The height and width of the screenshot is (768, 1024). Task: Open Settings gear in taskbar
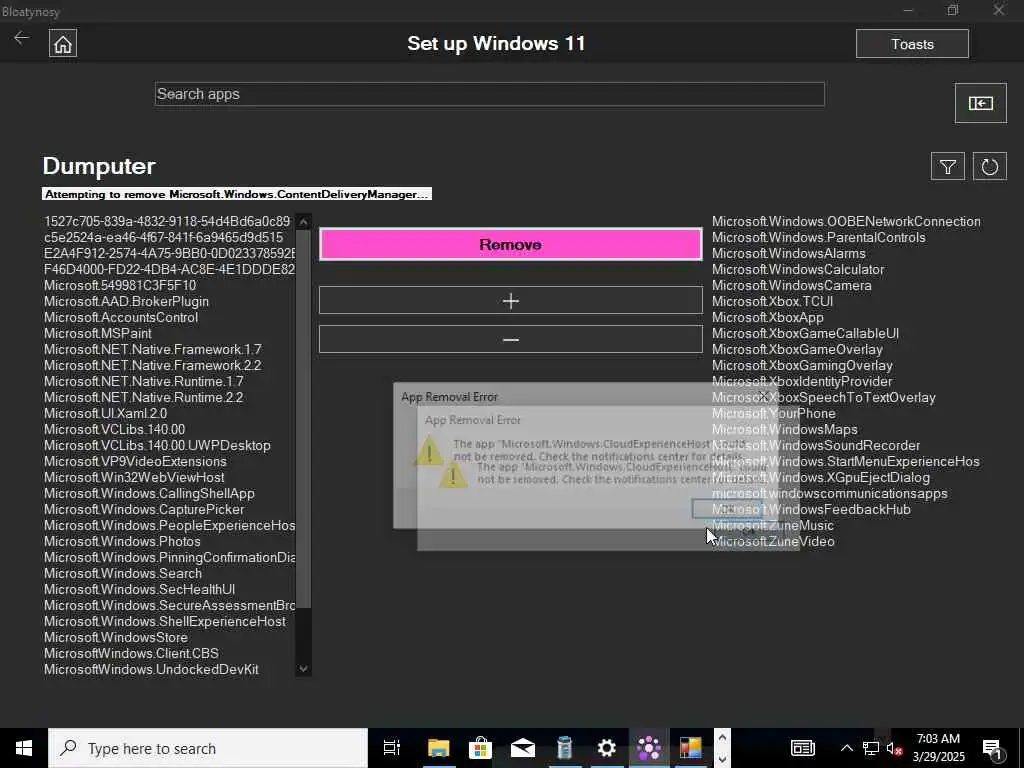(607, 748)
